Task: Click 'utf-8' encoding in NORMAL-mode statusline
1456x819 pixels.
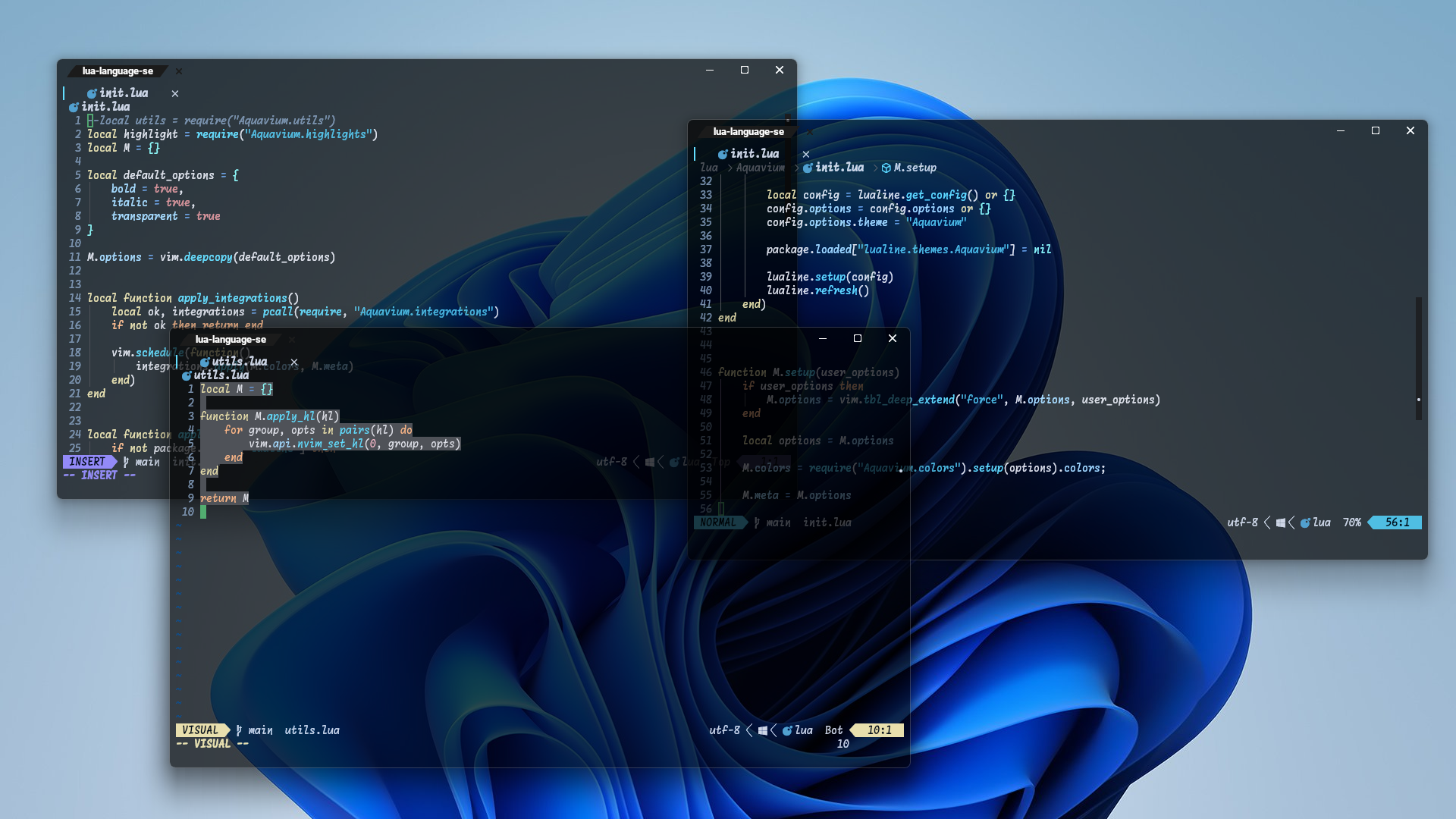Action: 1242,522
